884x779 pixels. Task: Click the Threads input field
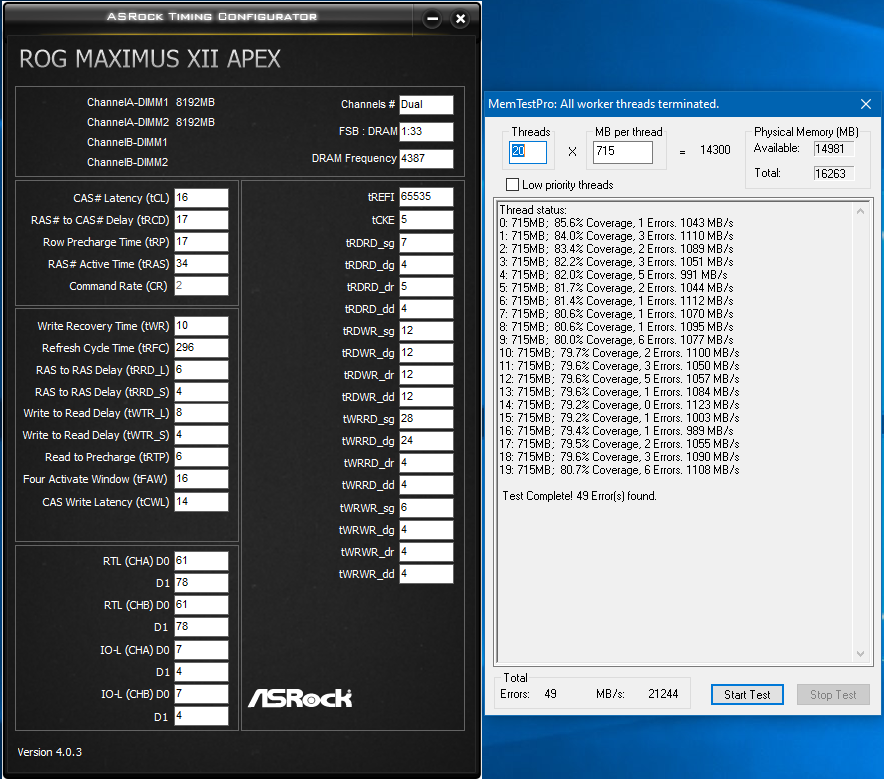(528, 152)
